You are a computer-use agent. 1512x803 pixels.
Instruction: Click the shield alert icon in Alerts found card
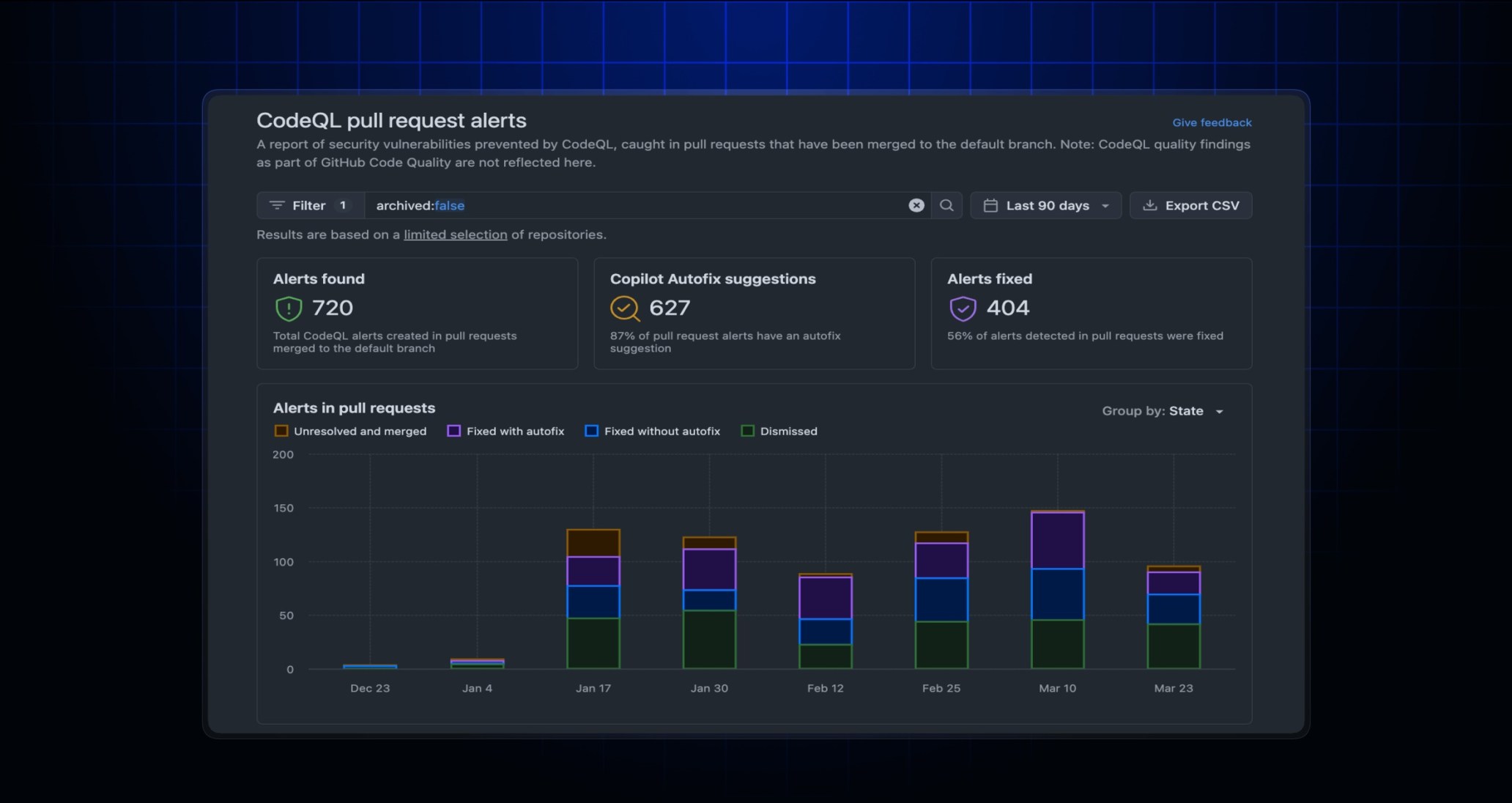(x=288, y=308)
